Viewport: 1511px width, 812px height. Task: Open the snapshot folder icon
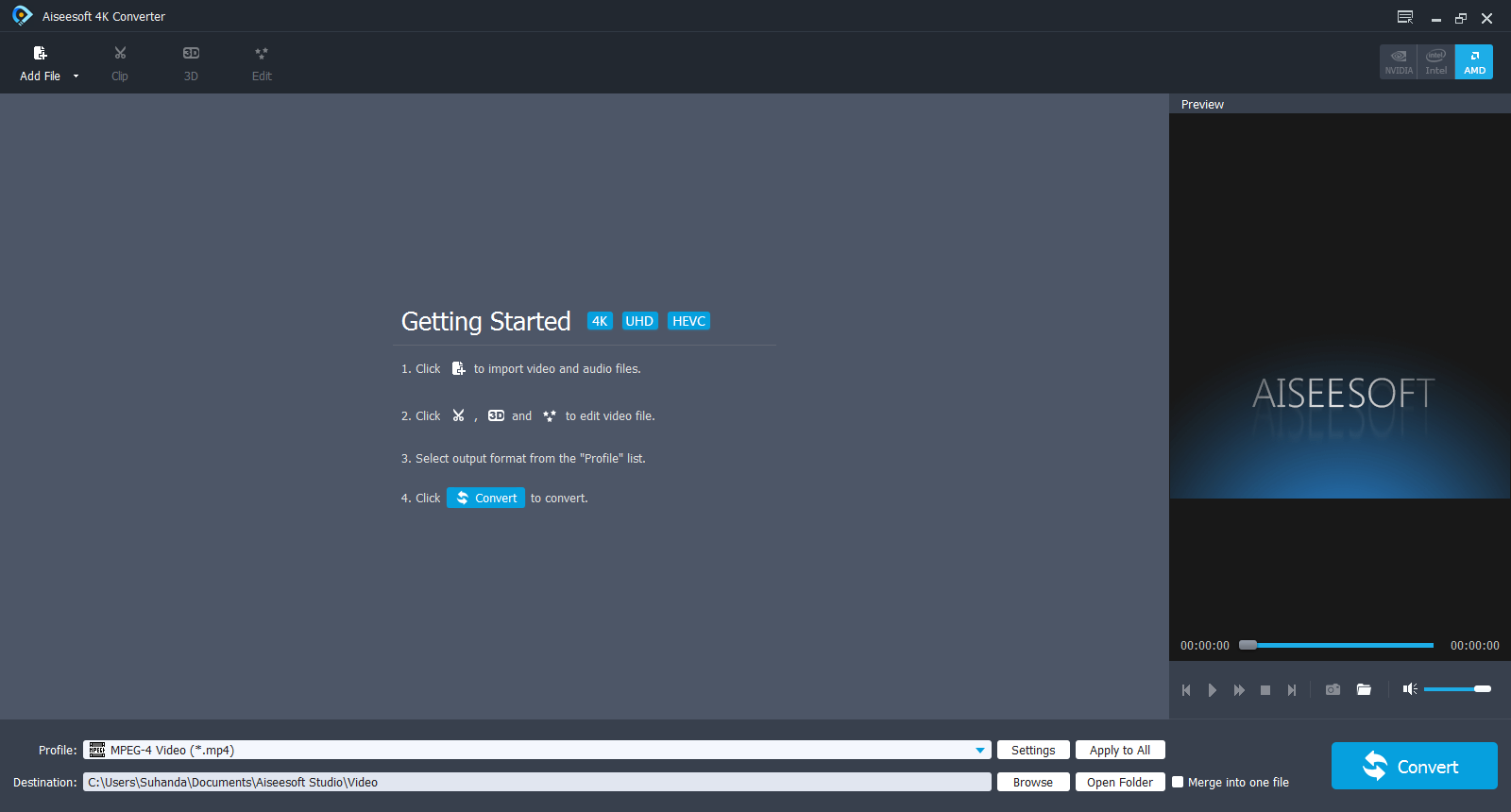tap(1364, 689)
